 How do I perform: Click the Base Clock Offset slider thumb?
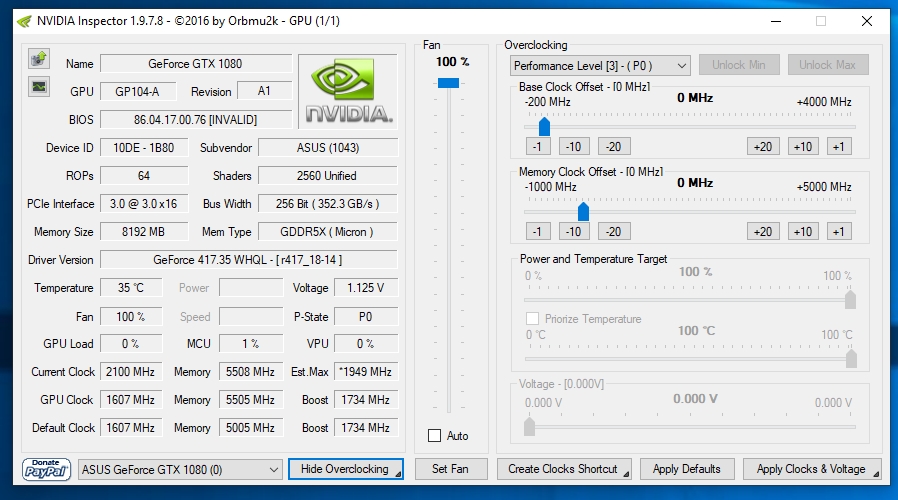[x=545, y=126]
